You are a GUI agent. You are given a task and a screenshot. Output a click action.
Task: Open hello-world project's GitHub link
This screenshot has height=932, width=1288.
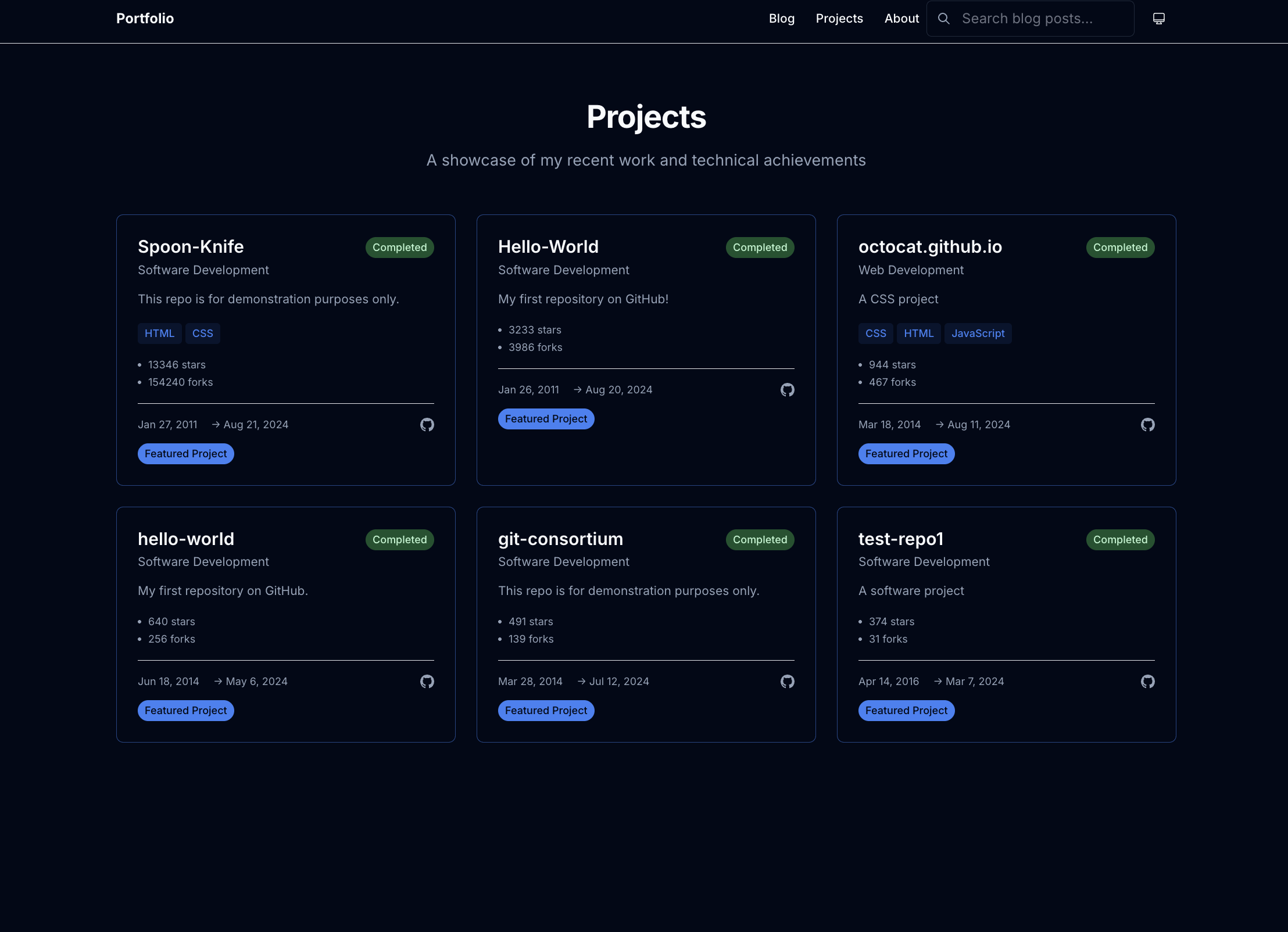coord(426,681)
